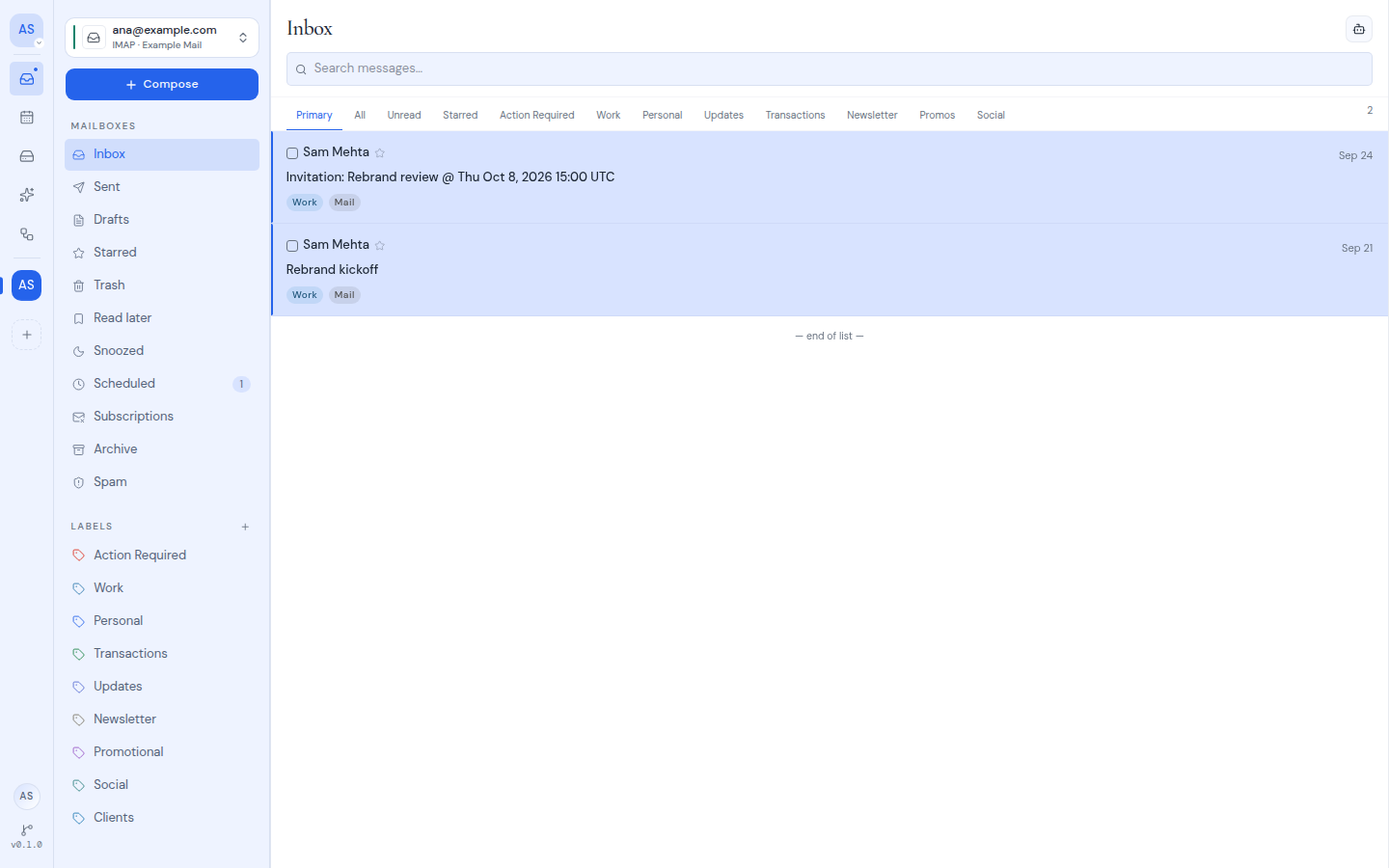Image resolution: width=1389 pixels, height=868 pixels.
Task: Select the highlighted blue AS account badge
Action: pyautogui.click(x=27, y=285)
